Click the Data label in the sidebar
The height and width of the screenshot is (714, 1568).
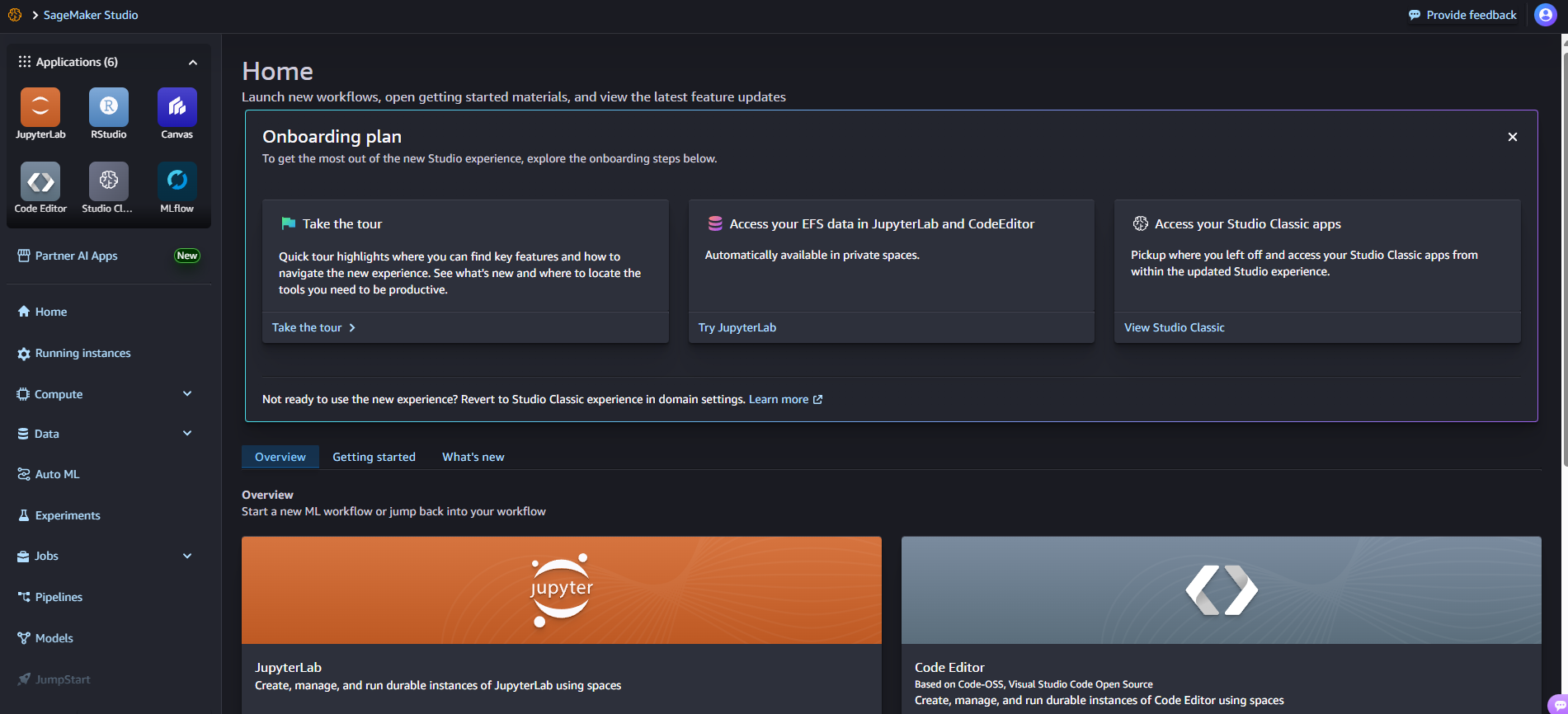(47, 434)
